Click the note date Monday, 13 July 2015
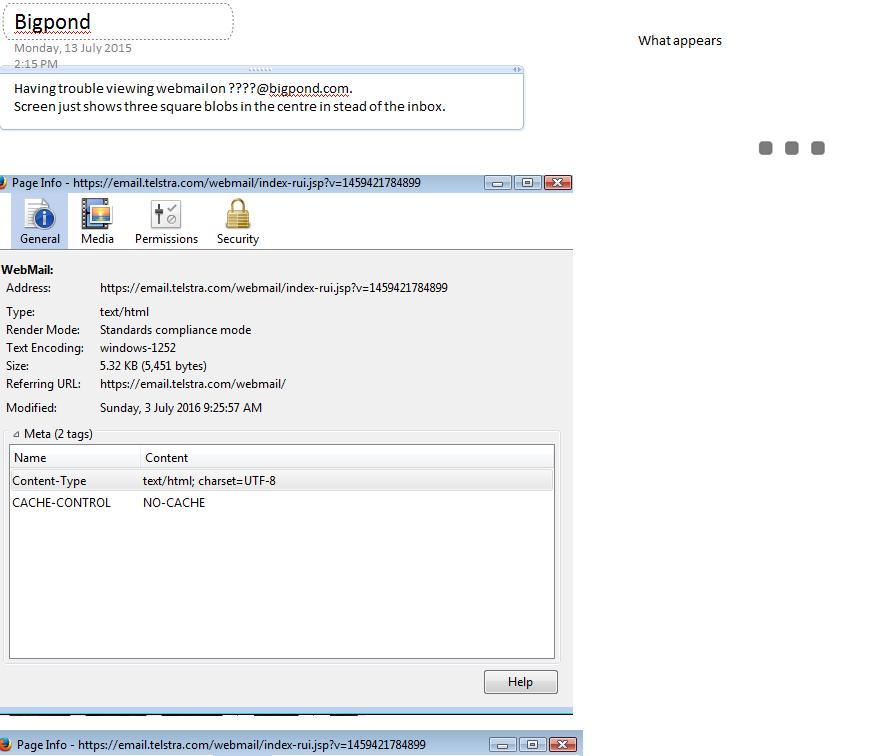Viewport: 885px width, 756px height. [73, 48]
